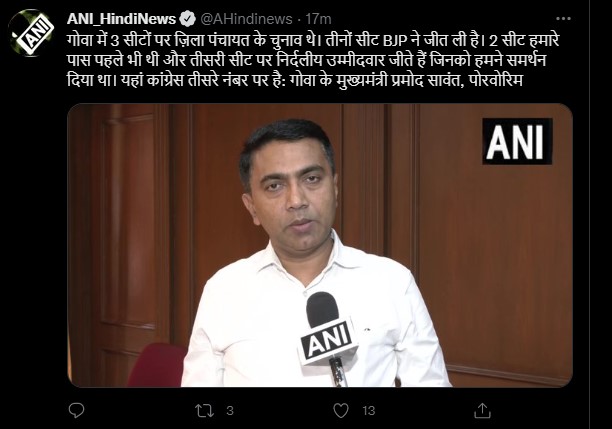
Task: Open the tweet's attached photo
Action: [320, 245]
